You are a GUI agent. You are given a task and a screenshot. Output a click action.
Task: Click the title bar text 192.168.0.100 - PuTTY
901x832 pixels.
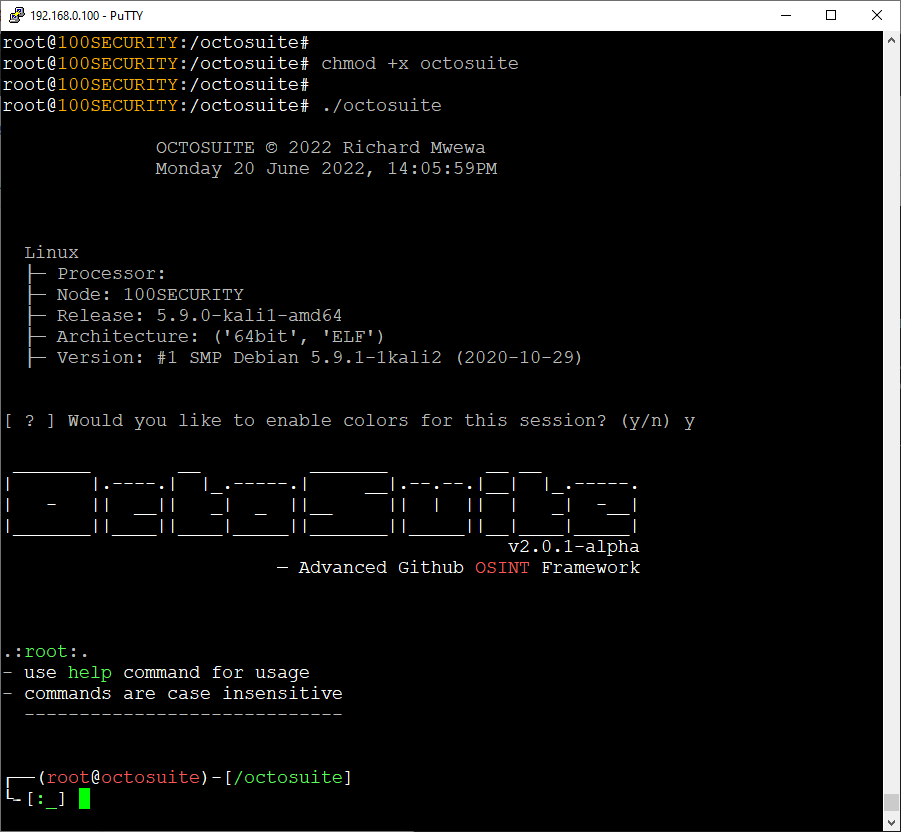click(87, 15)
